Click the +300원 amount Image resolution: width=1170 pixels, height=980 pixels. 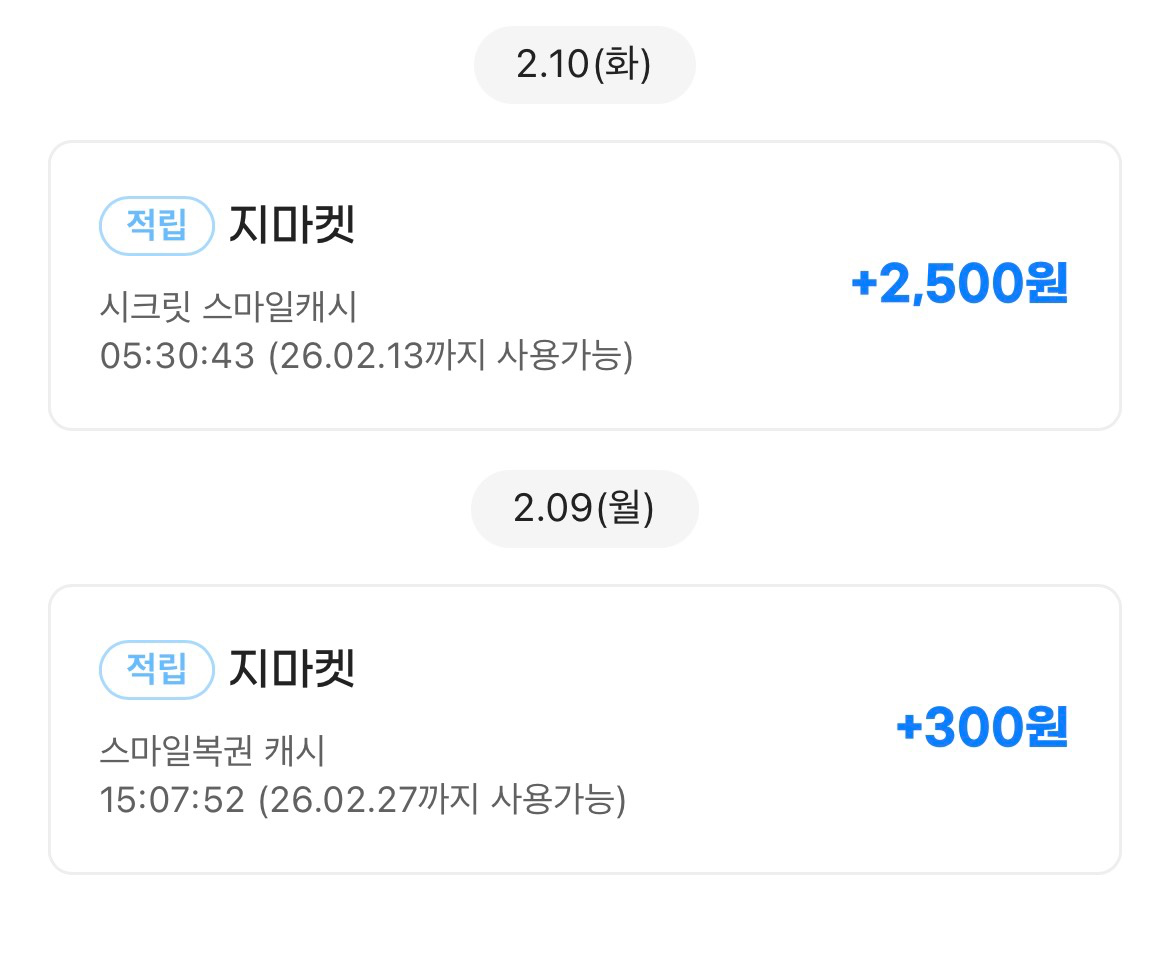[x=982, y=729]
